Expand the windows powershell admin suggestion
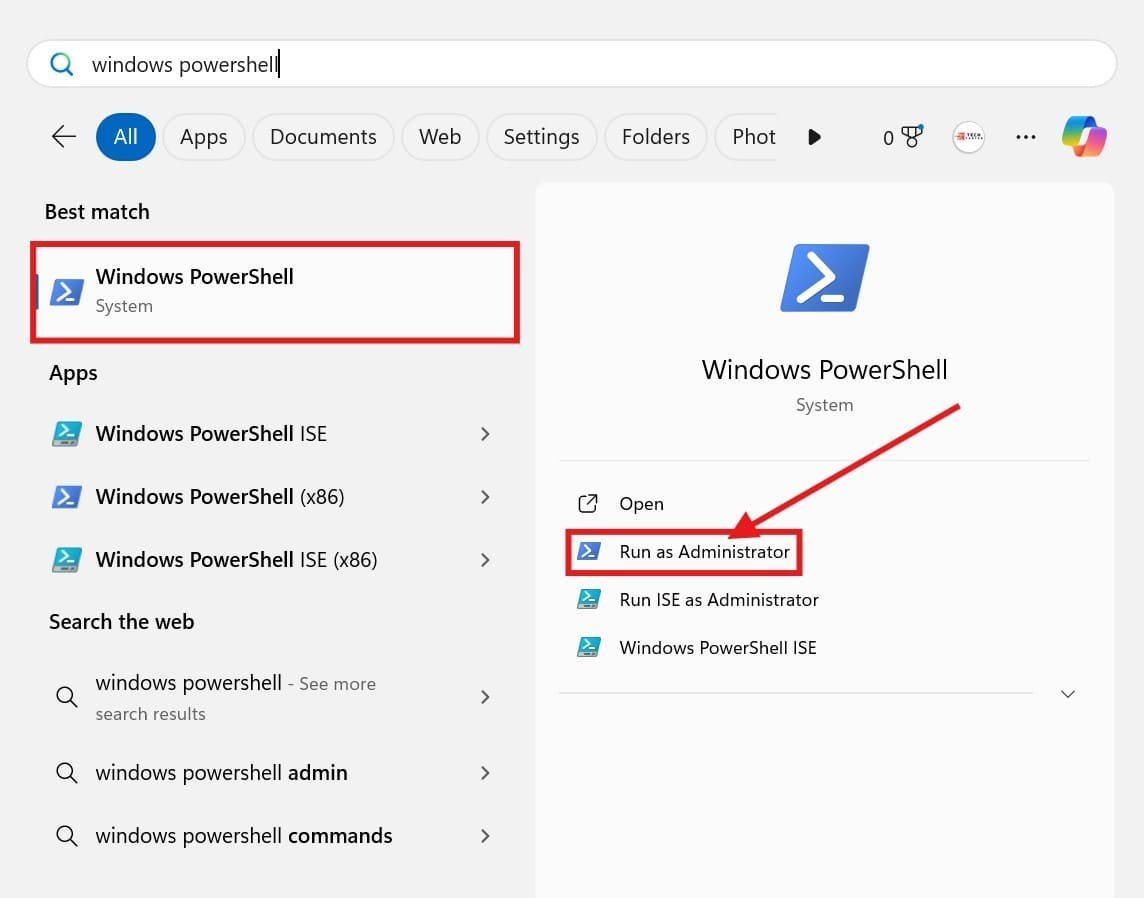Viewport: 1144px width, 898px height. (x=485, y=772)
